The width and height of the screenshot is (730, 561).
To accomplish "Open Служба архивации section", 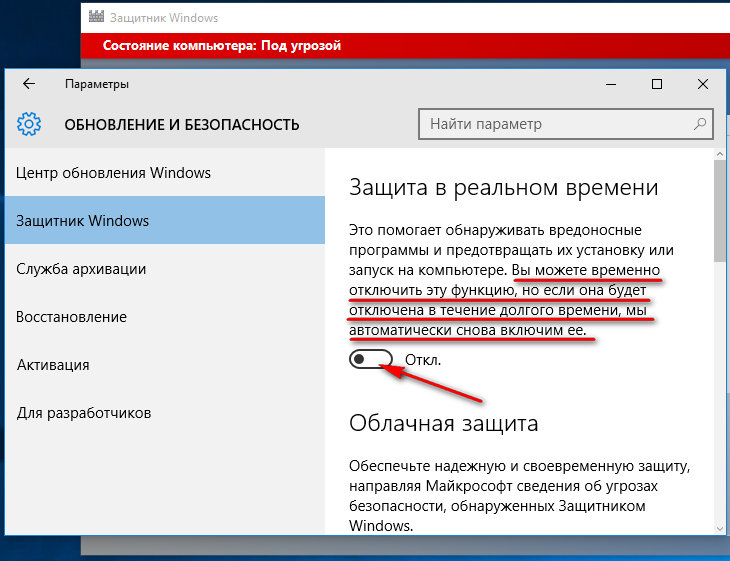I will point(82,269).
